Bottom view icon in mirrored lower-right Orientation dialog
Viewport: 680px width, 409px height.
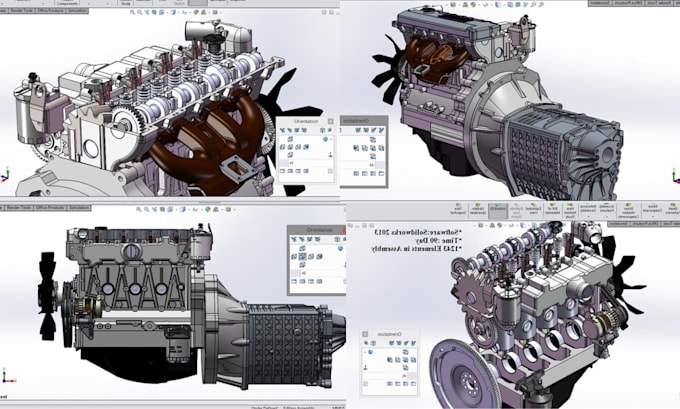[x=405, y=367]
